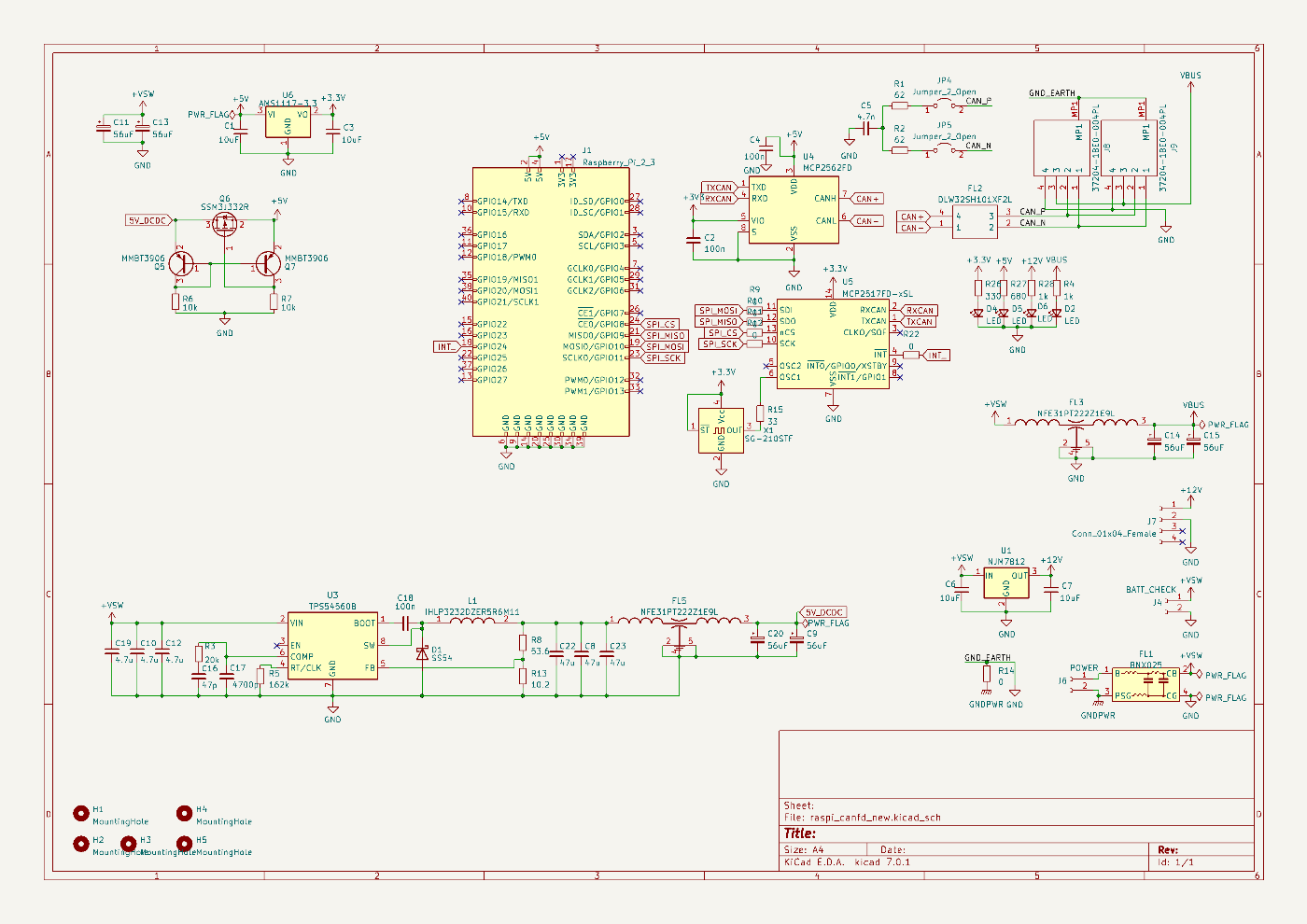The width and height of the screenshot is (1307, 924).
Task: Click the 'Size: A4' title block field
Action: [804, 850]
